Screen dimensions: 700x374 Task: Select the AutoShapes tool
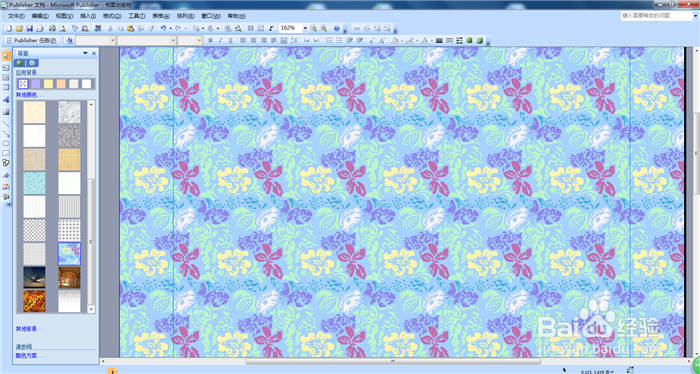click(6, 164)
